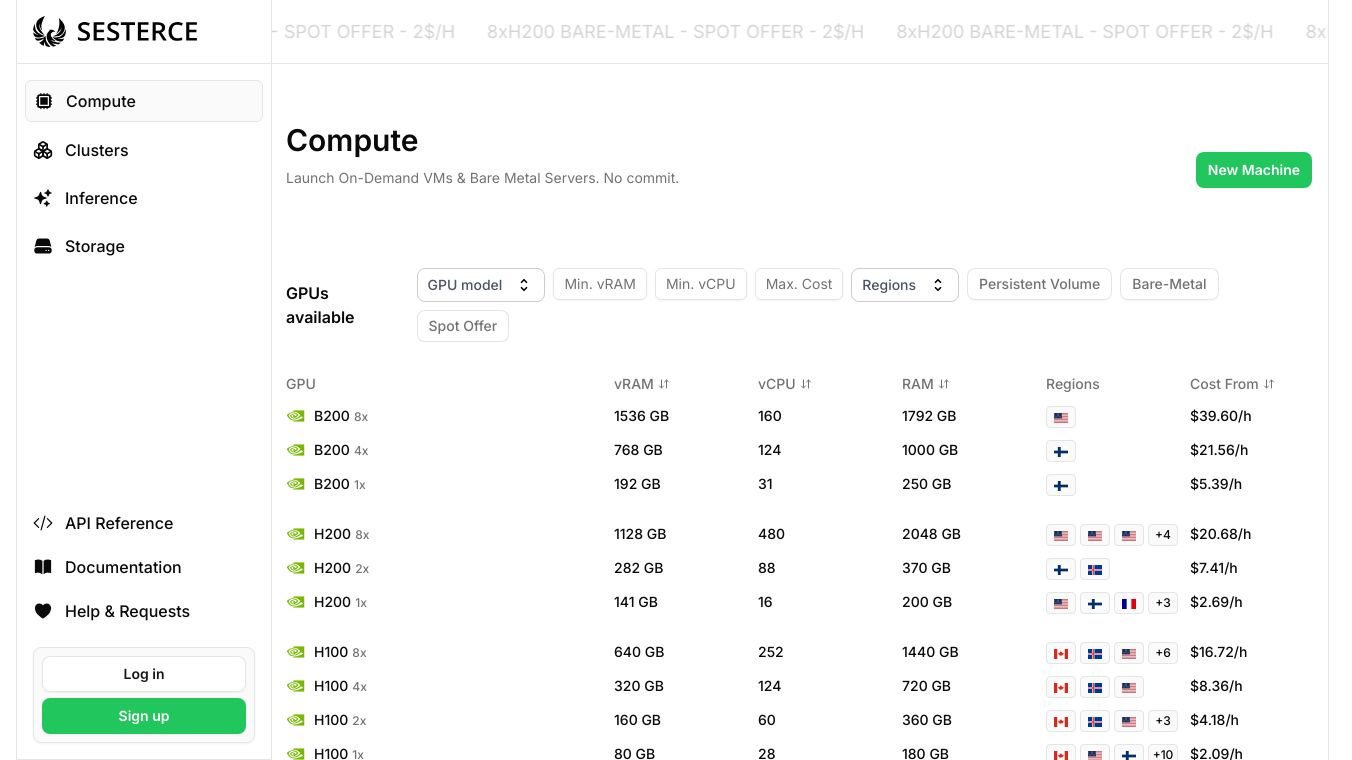Viewport: 1352px width, 760px height.
Task: Focus the Max. Cost filter field
Action: 799,284
